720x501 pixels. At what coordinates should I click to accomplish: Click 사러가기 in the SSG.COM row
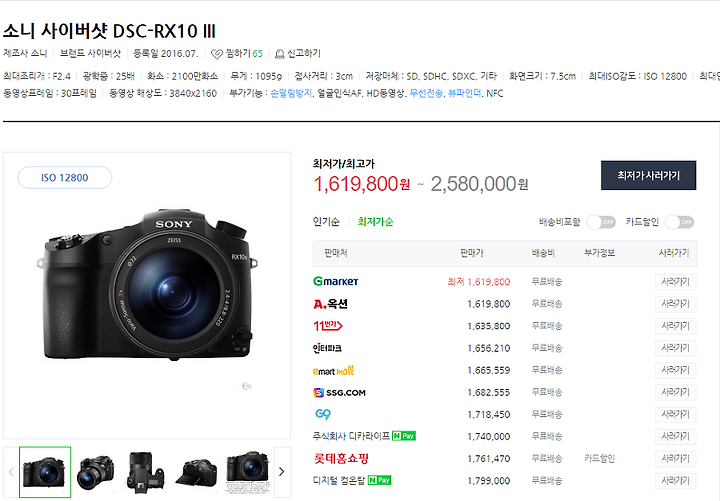click(x=675, y=392)
